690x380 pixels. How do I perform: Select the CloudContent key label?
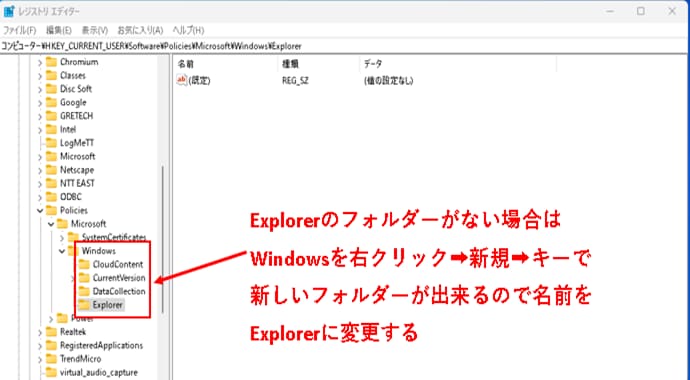[118, 264]
